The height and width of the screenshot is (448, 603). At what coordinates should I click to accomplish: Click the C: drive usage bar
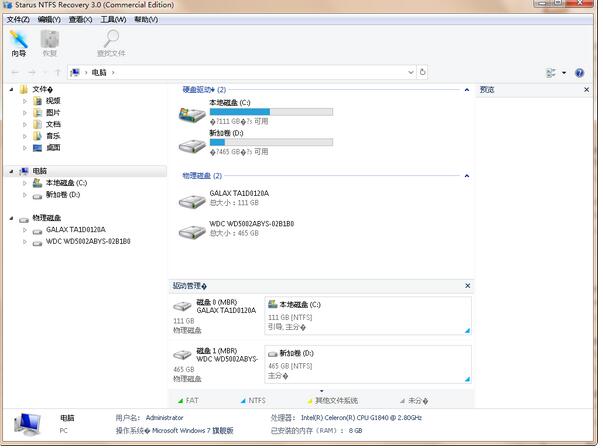(x=271, y=112)
